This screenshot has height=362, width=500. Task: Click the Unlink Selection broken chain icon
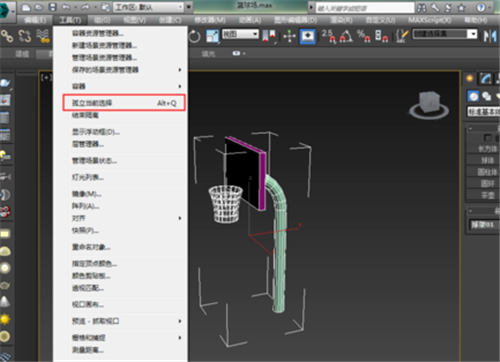(x=25, y=36)
